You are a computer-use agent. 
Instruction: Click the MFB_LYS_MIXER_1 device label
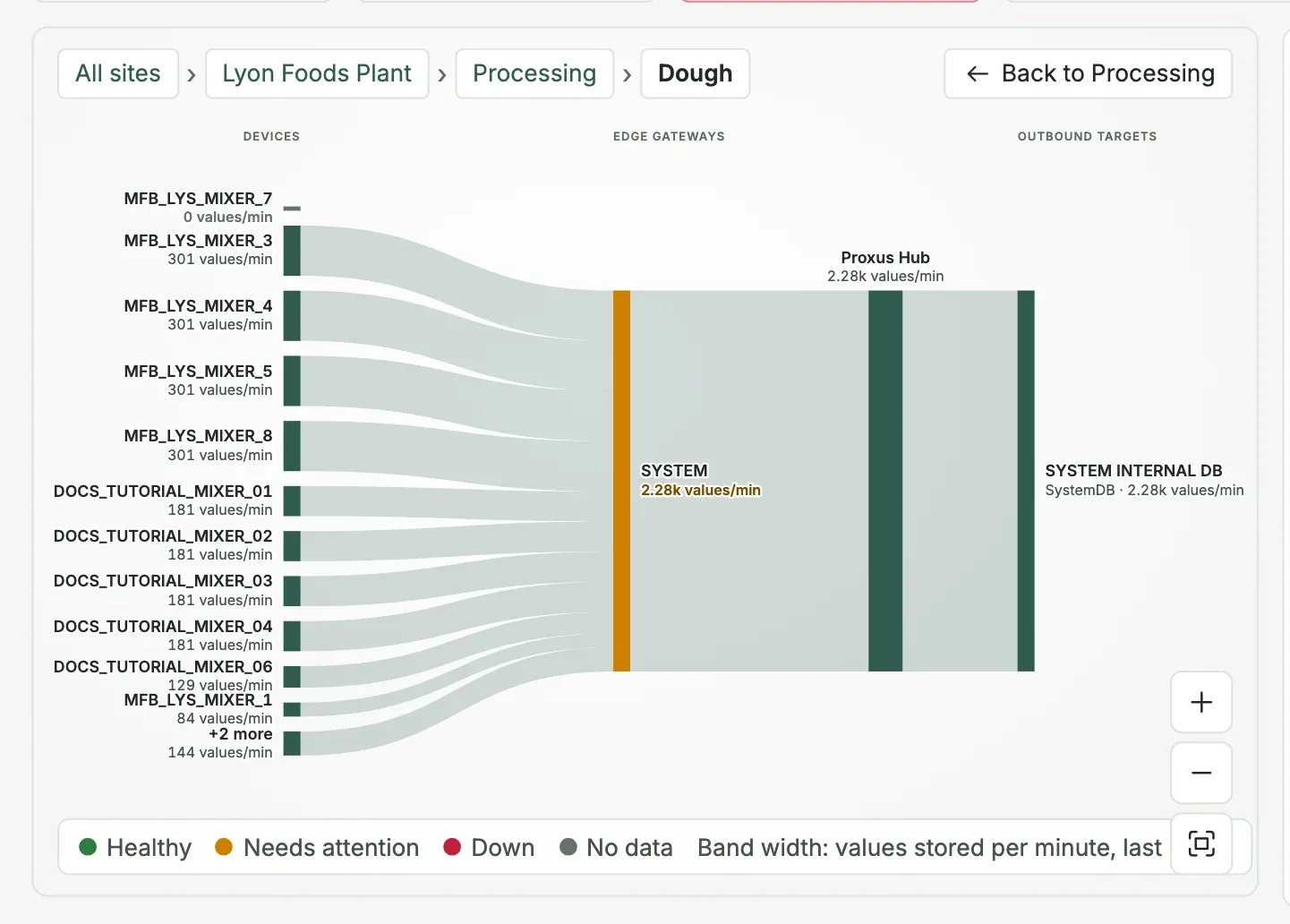point(198,700)
